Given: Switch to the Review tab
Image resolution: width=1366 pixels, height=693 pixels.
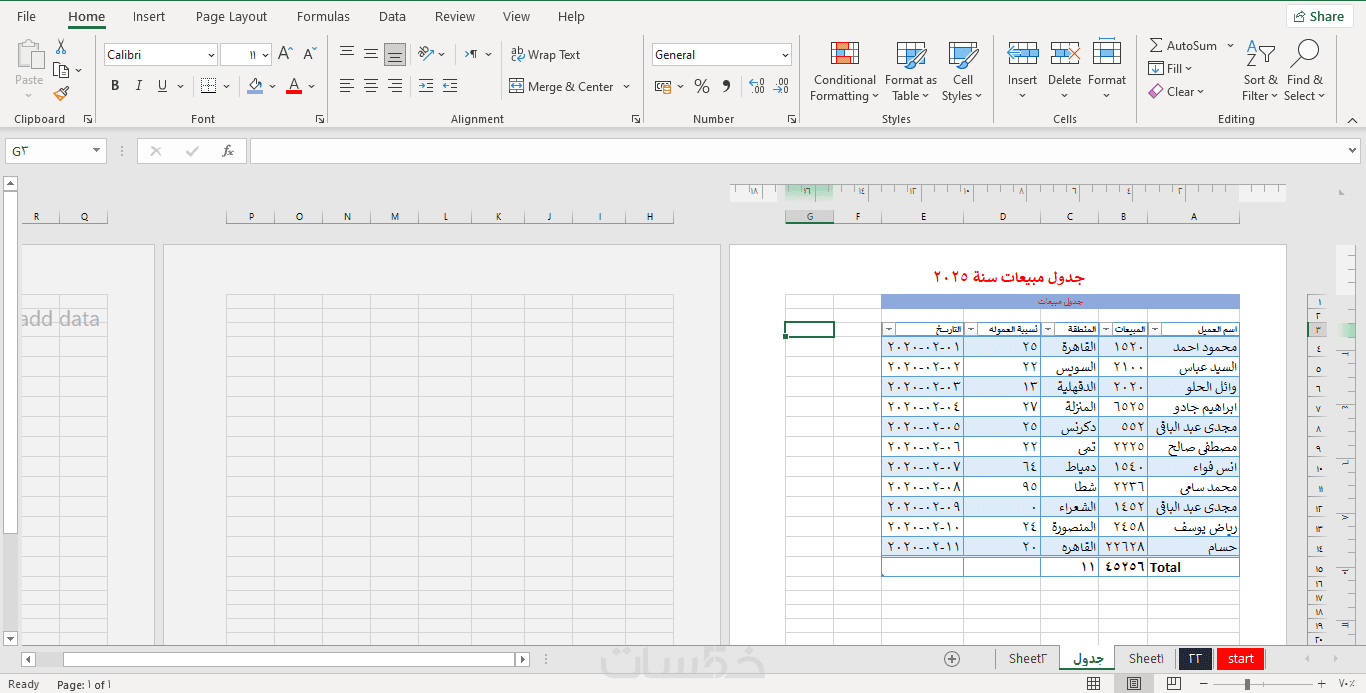Looking at the screenshot, I should click(455, 16).
